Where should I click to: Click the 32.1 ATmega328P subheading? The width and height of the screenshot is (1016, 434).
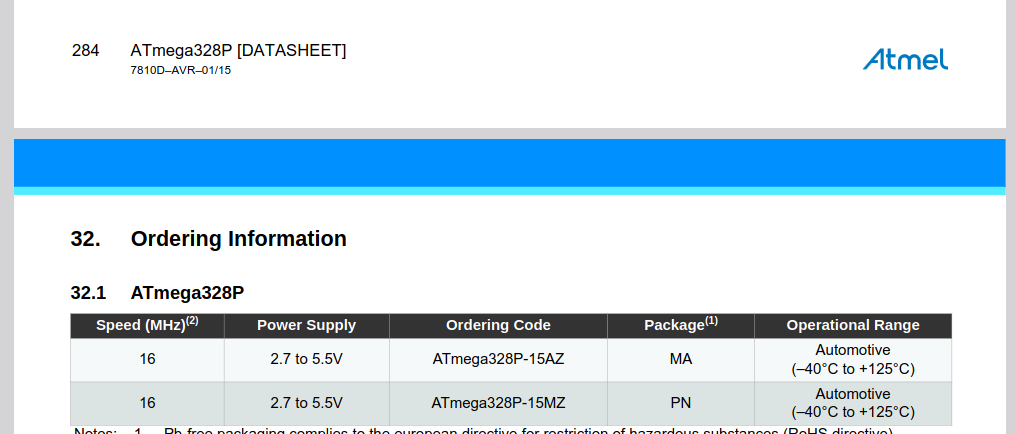coord(157,293)
